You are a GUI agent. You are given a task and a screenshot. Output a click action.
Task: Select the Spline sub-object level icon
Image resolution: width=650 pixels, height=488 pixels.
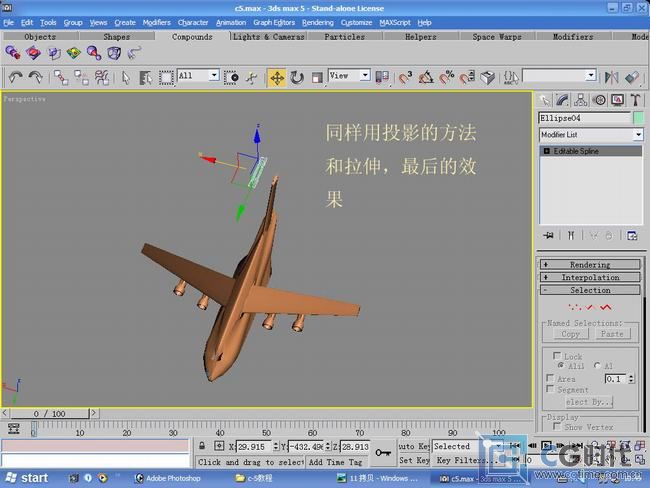click(606, 307)
